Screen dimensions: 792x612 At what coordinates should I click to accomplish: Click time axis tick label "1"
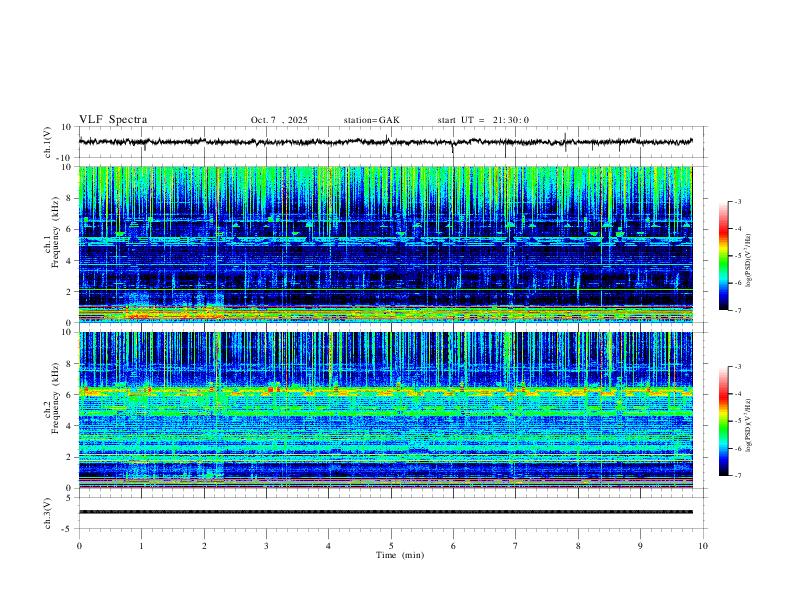141,546
